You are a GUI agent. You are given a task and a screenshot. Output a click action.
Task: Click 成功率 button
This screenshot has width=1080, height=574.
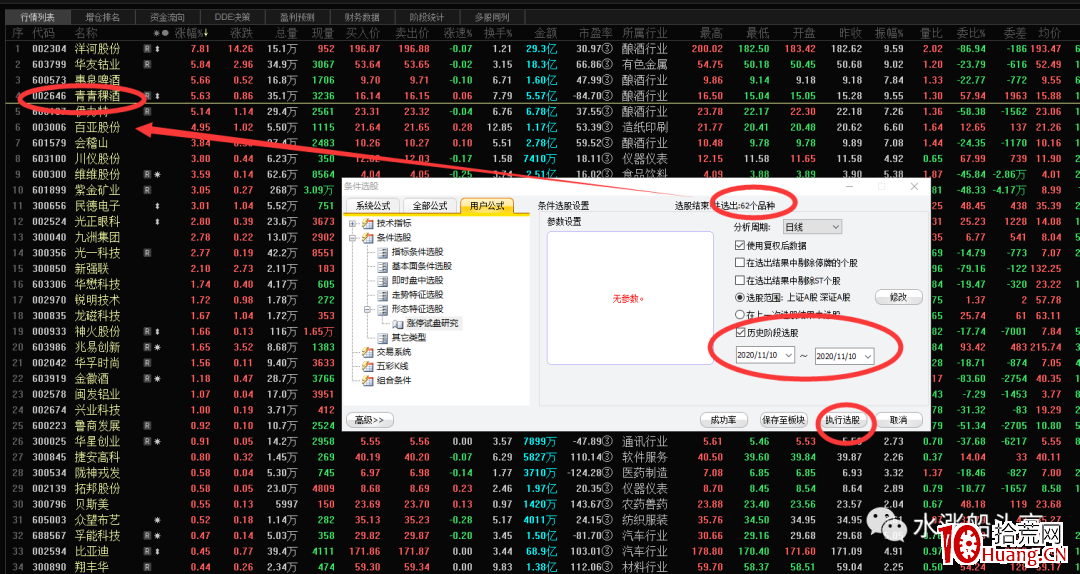click(x=724, y=420)
